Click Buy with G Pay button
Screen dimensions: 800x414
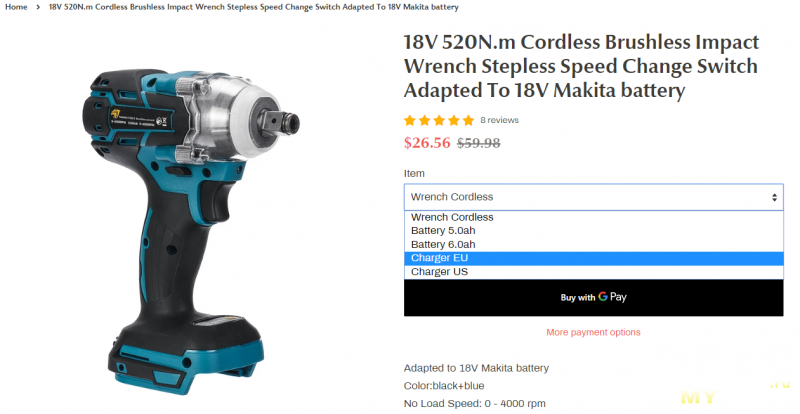593,298
